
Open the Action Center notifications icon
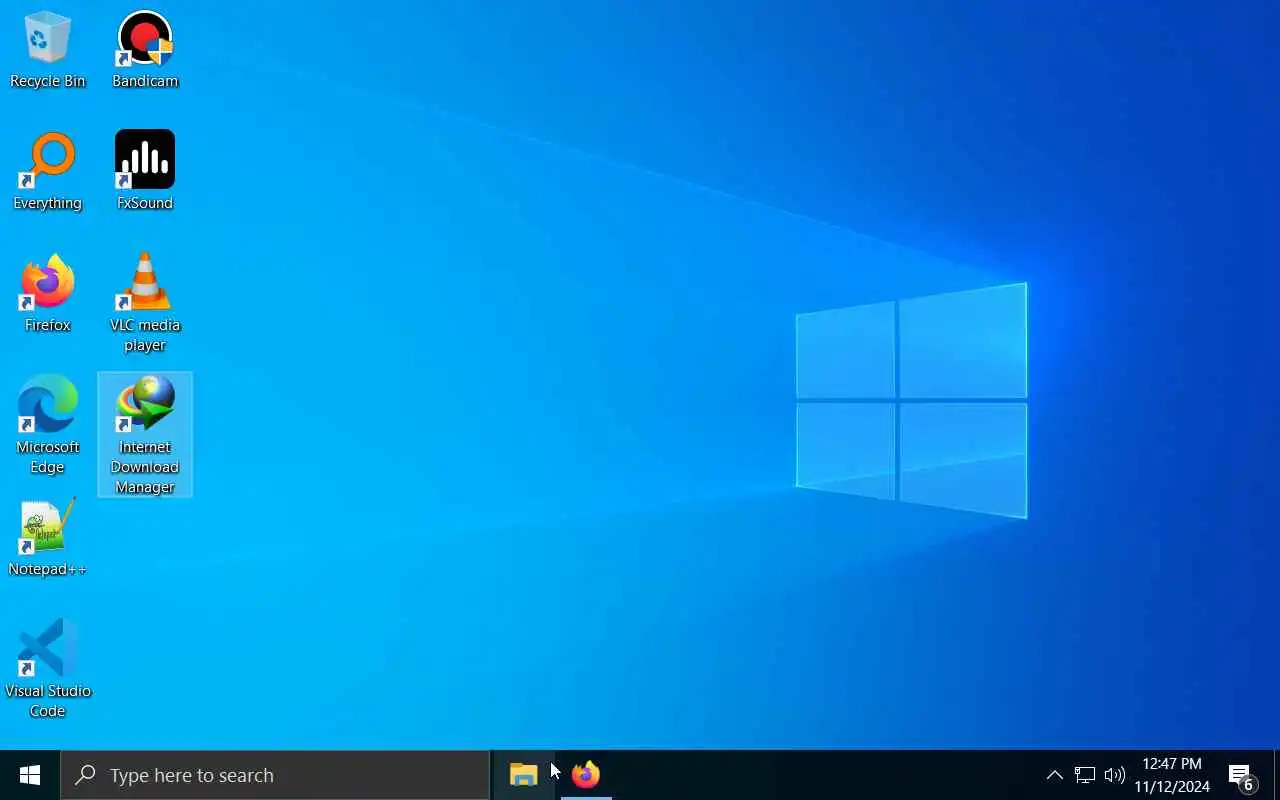[1242, 775]
